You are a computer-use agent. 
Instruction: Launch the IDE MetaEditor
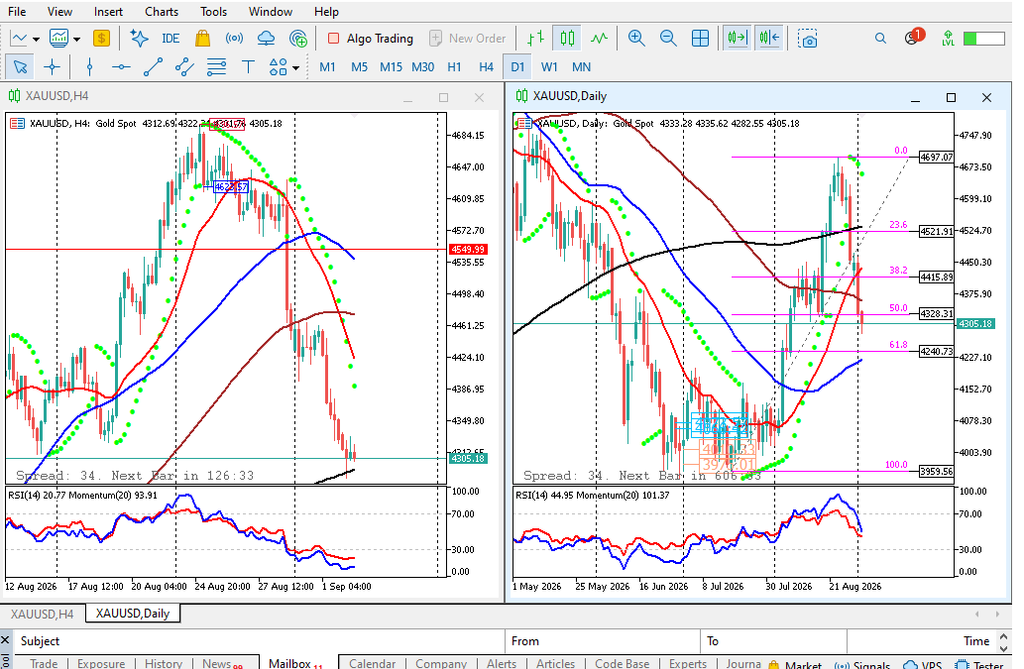click(170, 39)
